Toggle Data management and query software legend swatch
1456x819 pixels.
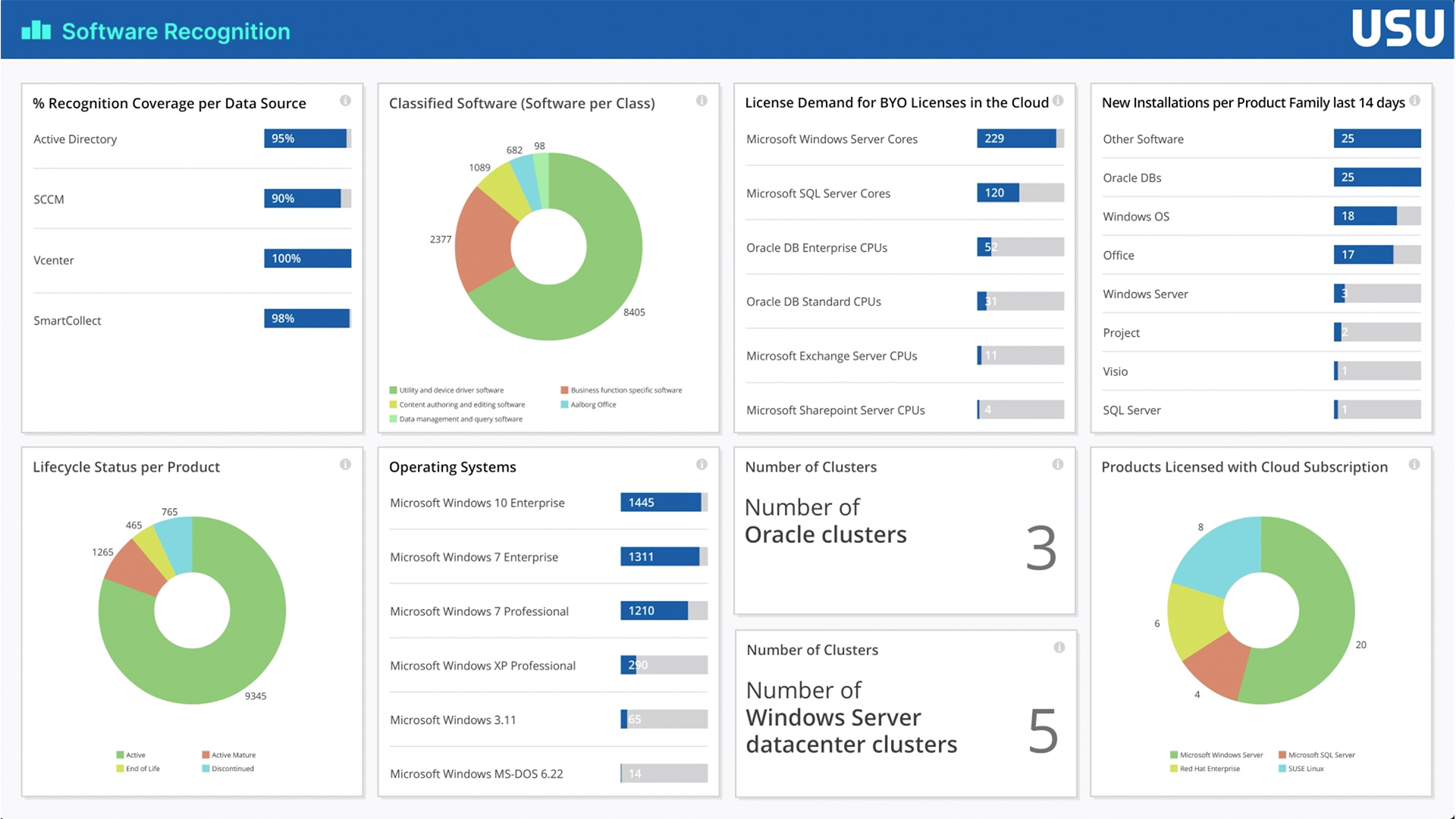point(393,419)
